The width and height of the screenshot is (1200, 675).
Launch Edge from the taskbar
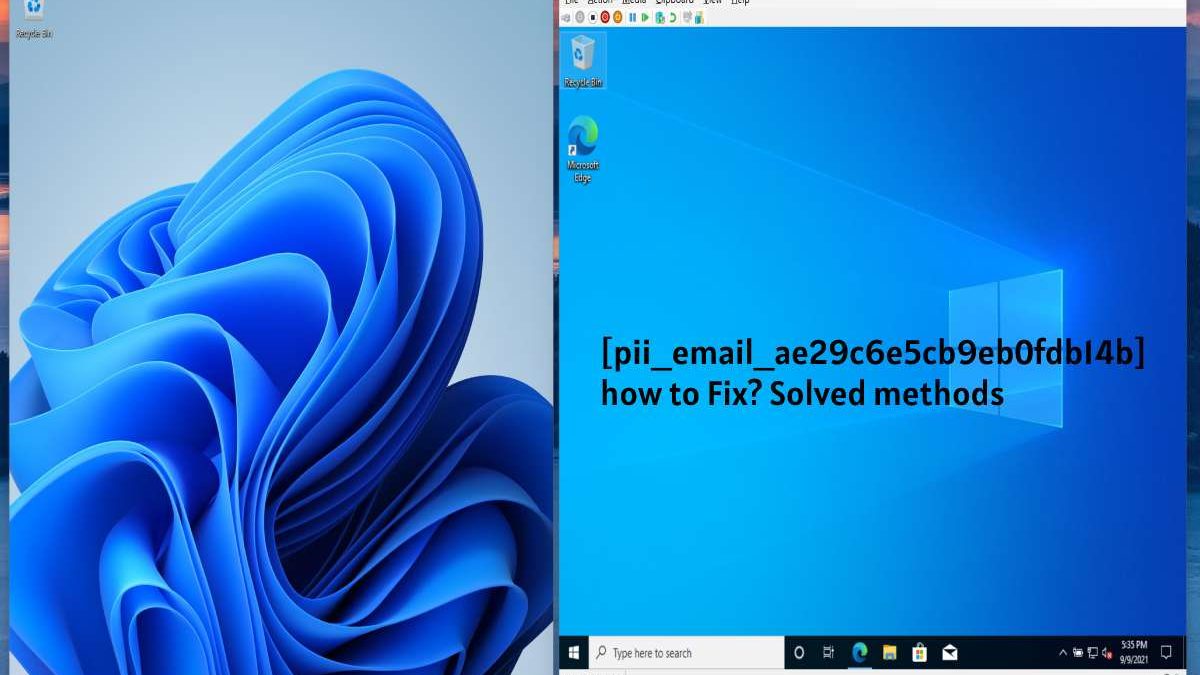(x=859, y=653)
